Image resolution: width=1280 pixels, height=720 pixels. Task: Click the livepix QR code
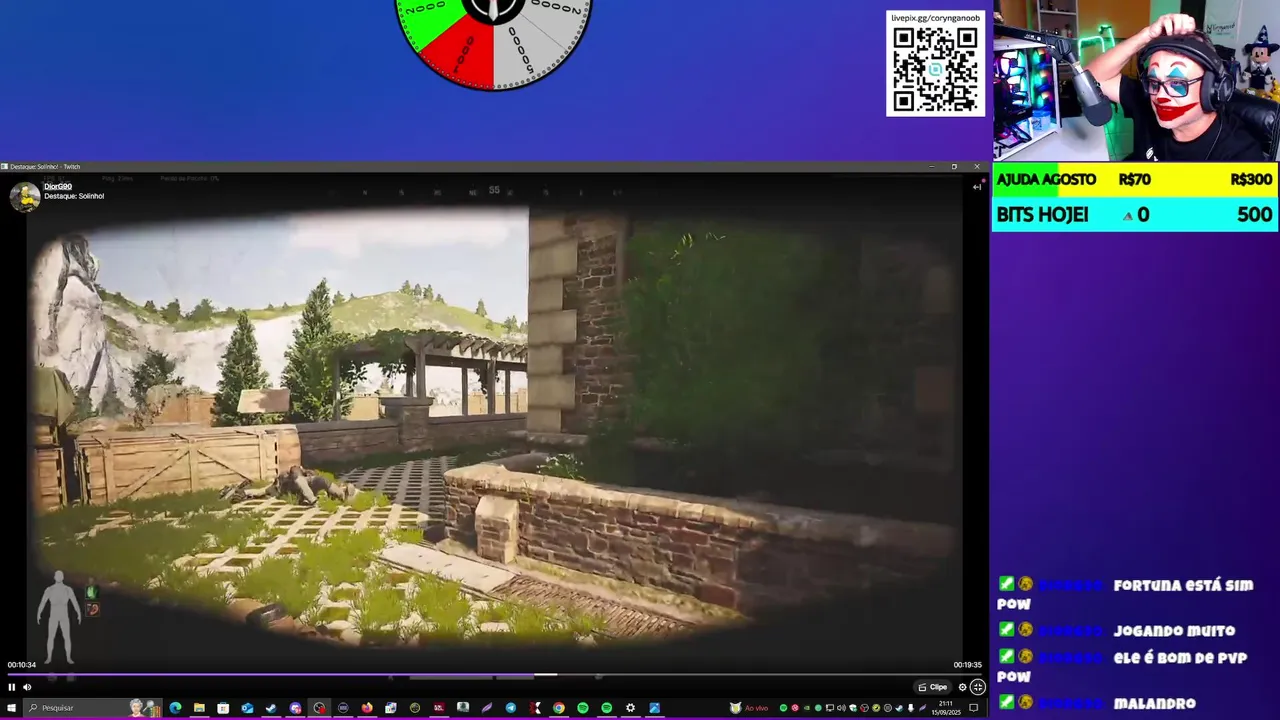(935, 70)
